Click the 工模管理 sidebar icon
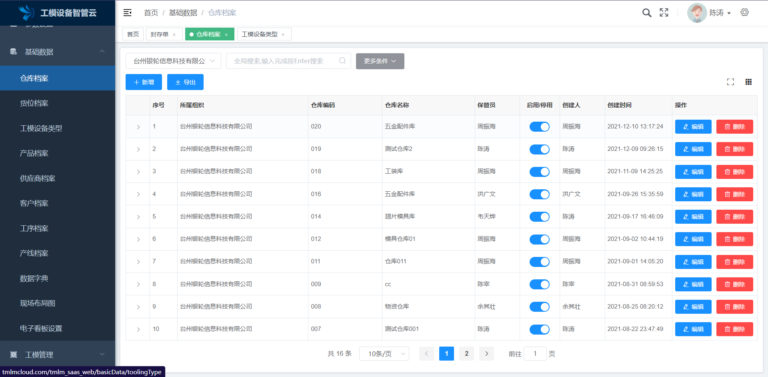The width and height of the screenshot is (768, 377). tap(14, 354)
